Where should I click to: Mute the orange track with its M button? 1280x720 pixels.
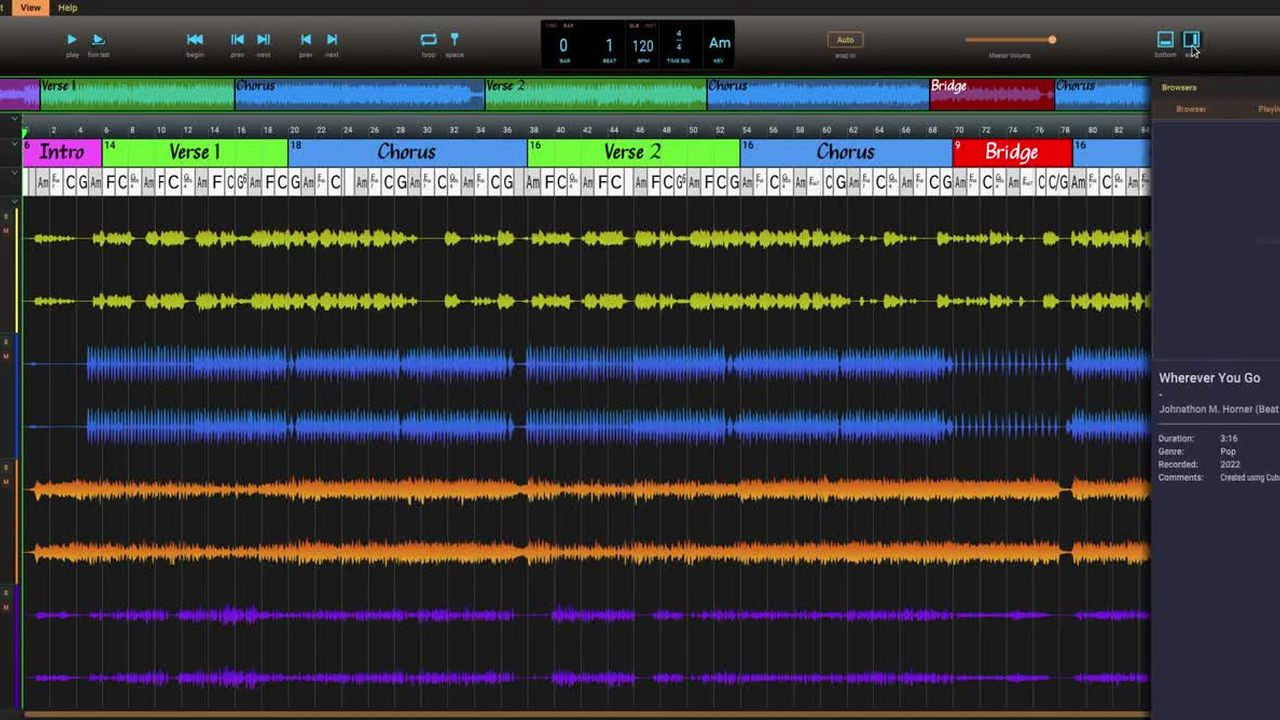click(x=6, y=482)
